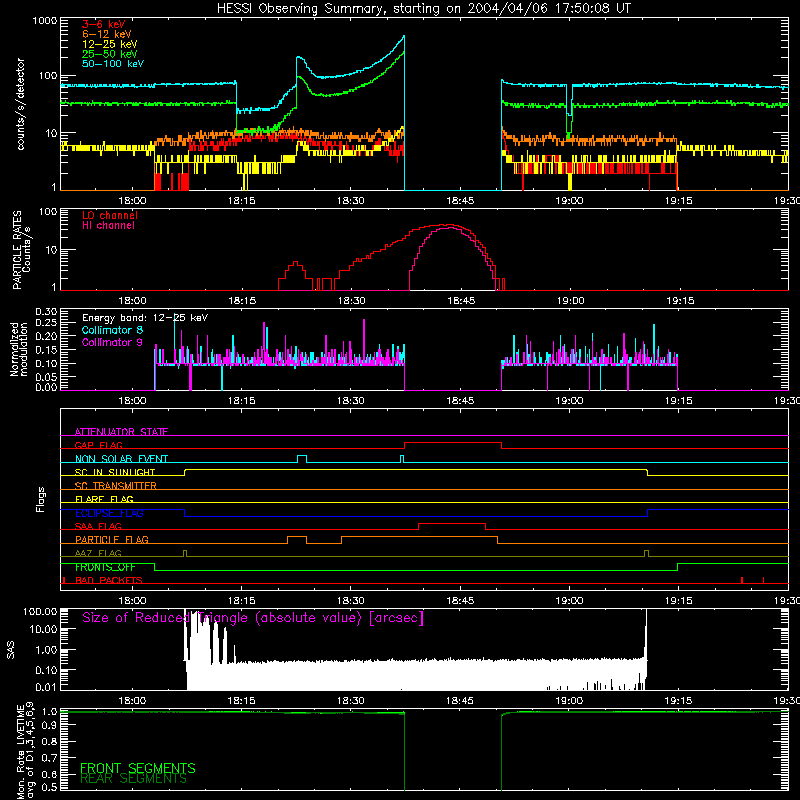
Task: Select the Collimator 8 legend entry
Action: [112, 330]
